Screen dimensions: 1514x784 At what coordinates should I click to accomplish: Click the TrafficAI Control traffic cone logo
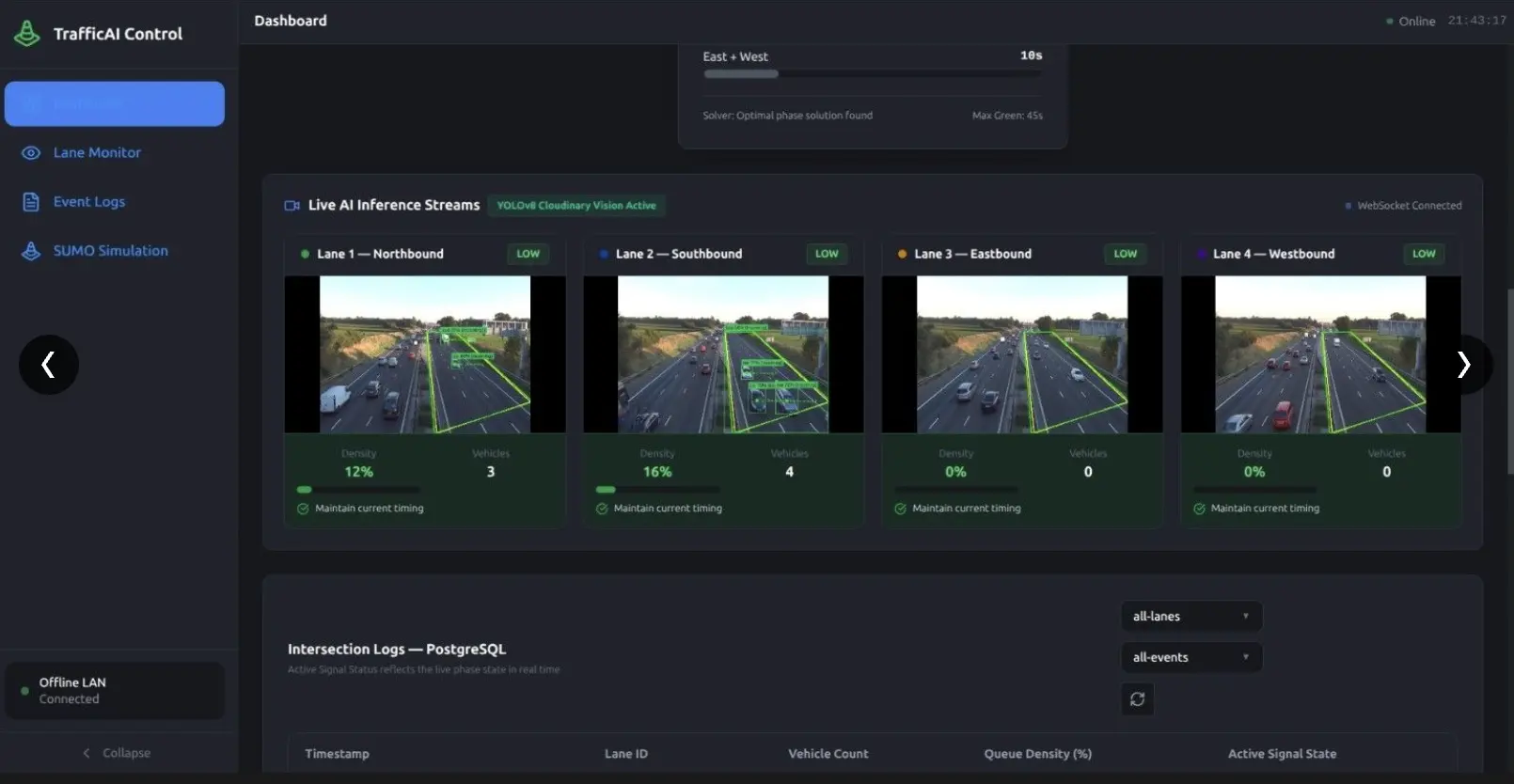(x=27, y=34)
